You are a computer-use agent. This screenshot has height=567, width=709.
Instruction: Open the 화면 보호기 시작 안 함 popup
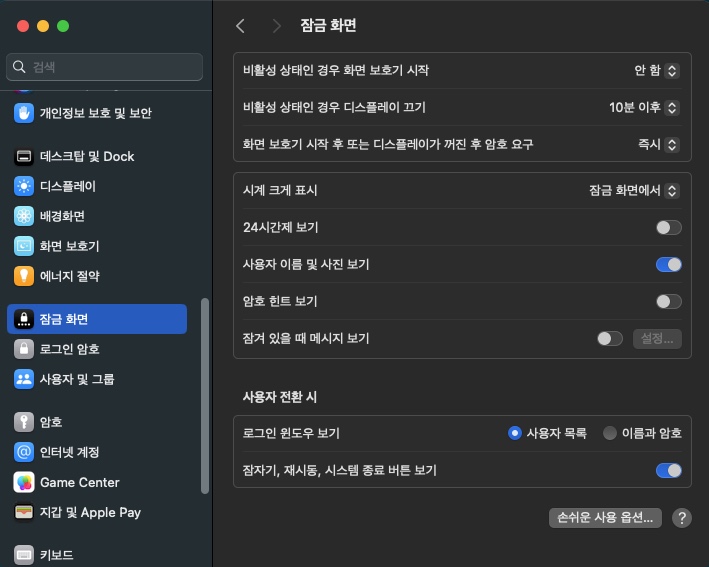[x=656, y=71]
